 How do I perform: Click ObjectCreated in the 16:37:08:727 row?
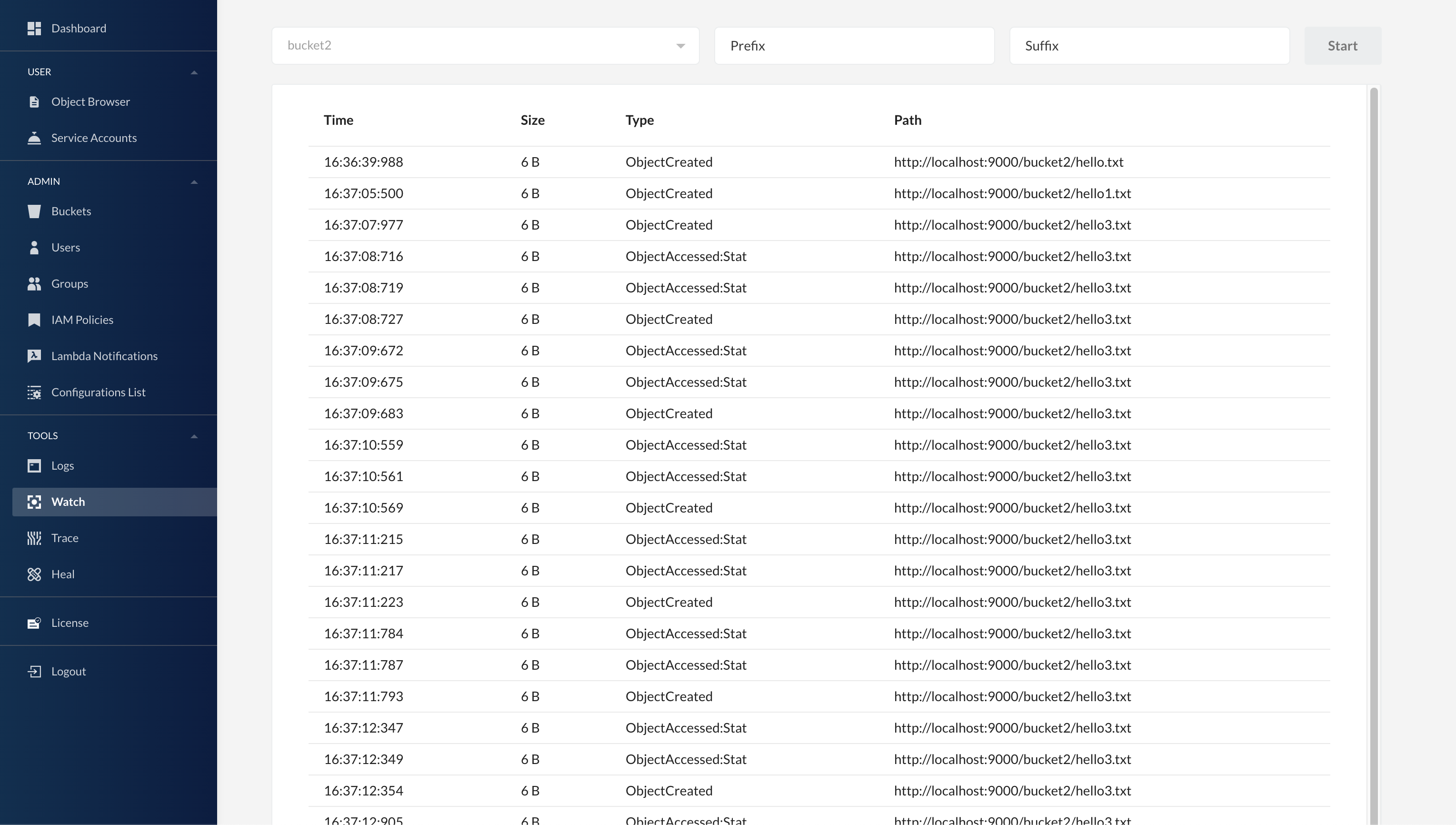tap(669, 320)
